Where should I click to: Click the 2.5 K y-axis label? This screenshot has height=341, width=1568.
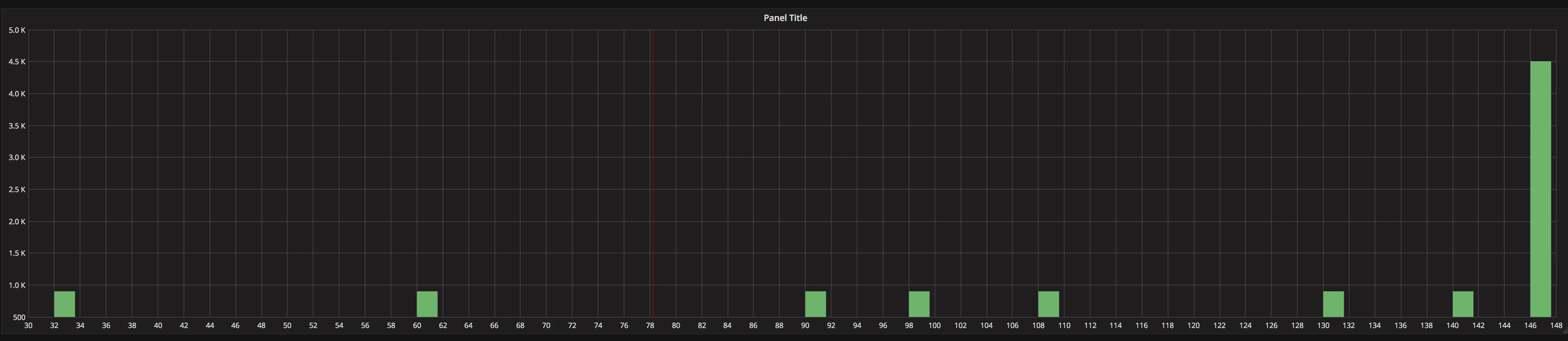pos(17,189)
